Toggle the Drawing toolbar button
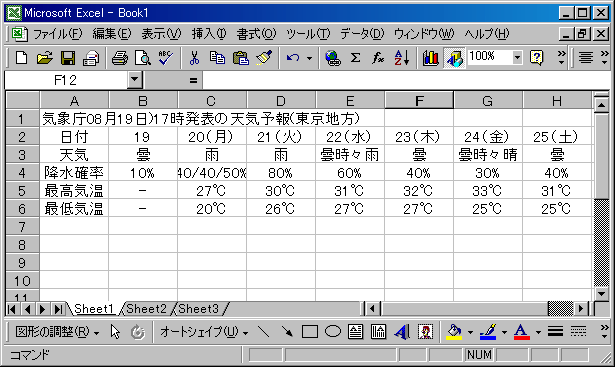 pyautogui.click(x=454, y=58)
